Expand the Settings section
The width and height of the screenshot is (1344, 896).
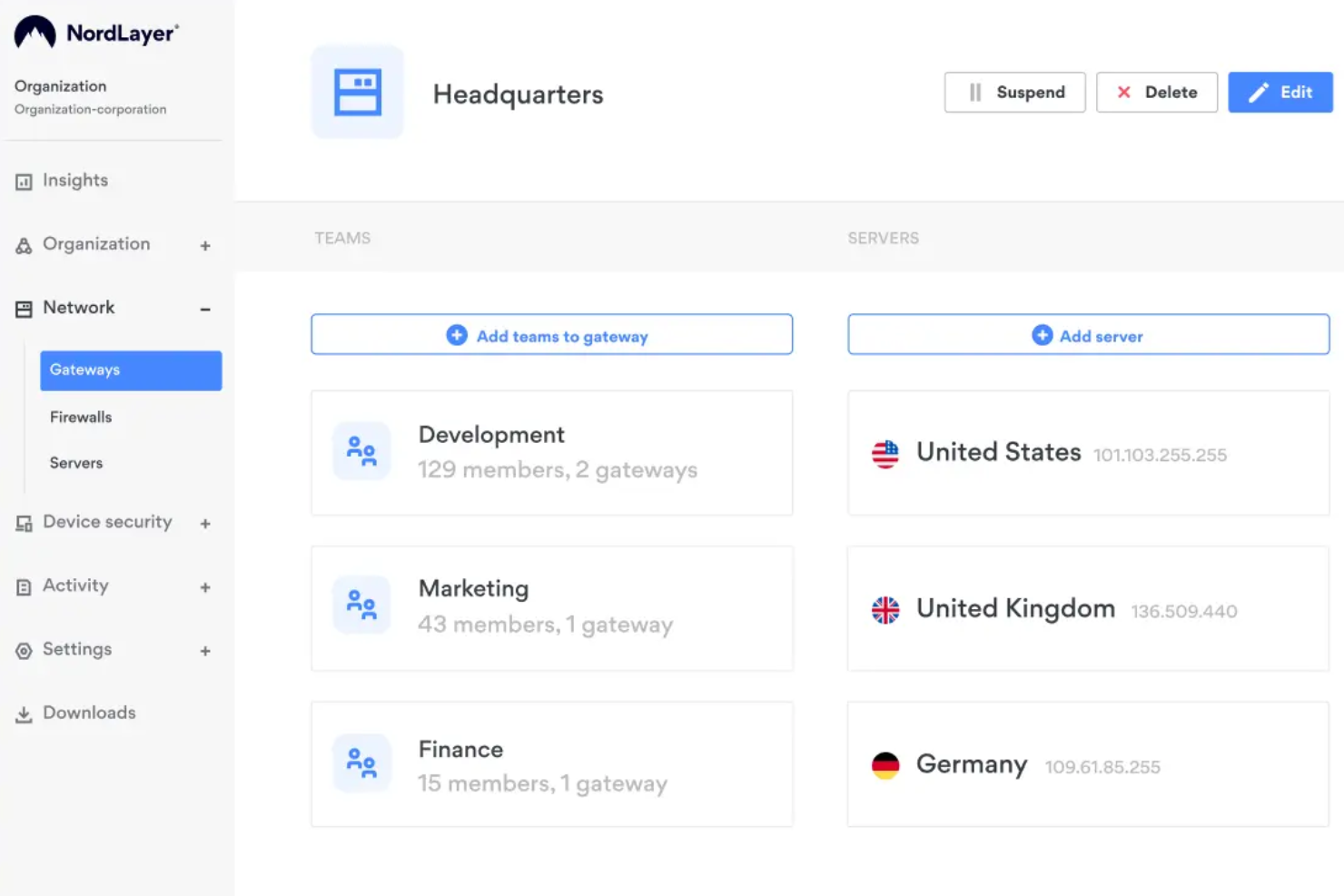click(206, 650)
